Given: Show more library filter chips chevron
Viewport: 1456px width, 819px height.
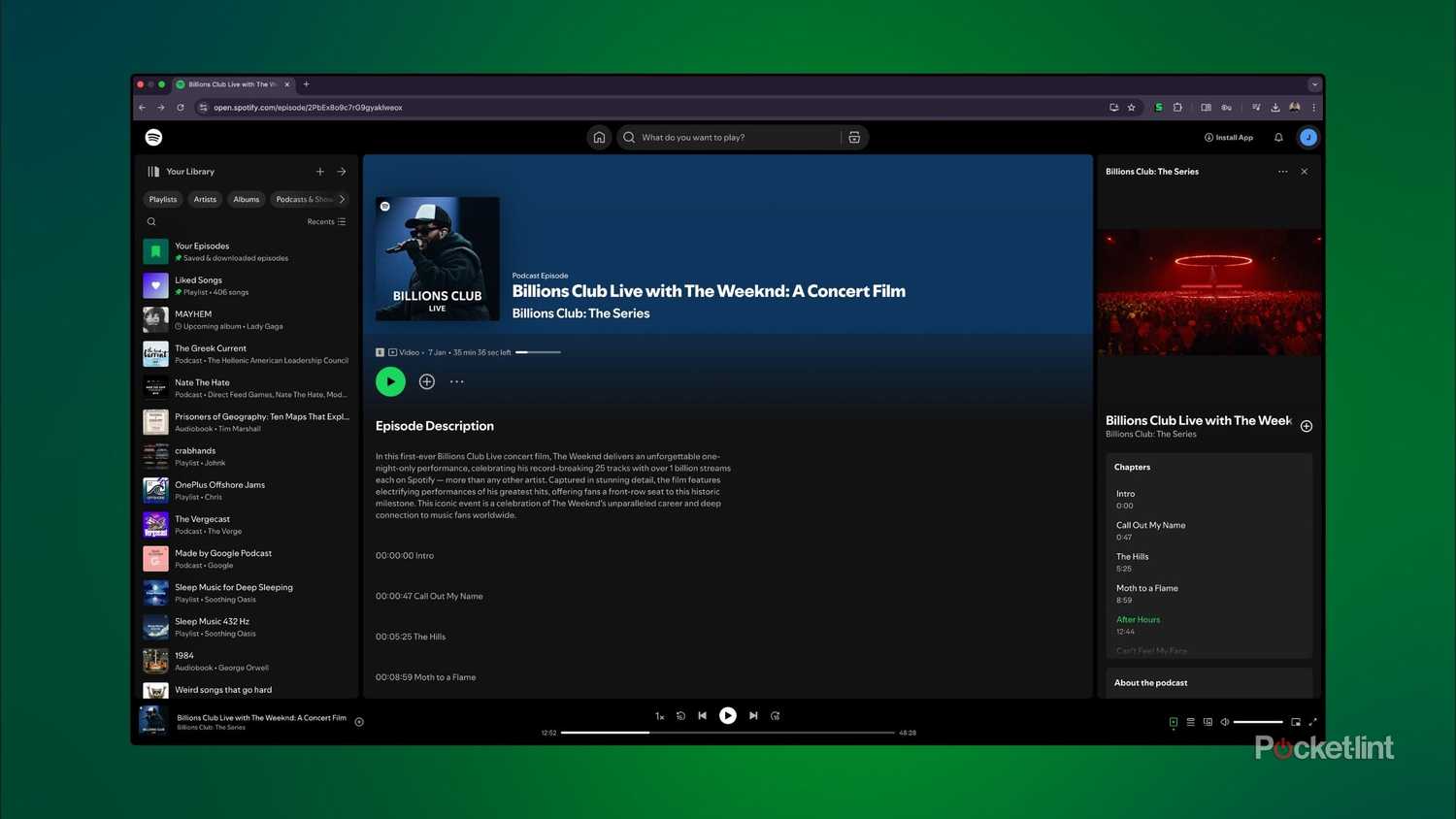Looking at the screenshot, I should tap(342, 199).
